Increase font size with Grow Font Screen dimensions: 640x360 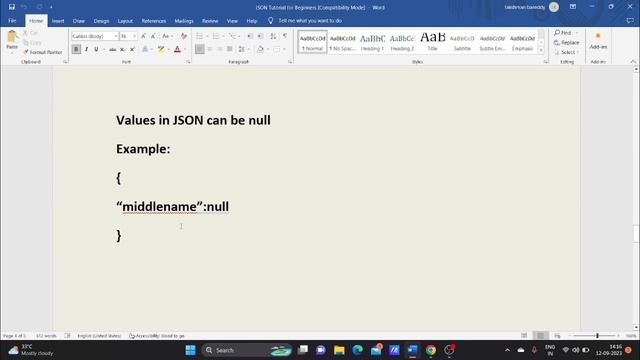143,36
